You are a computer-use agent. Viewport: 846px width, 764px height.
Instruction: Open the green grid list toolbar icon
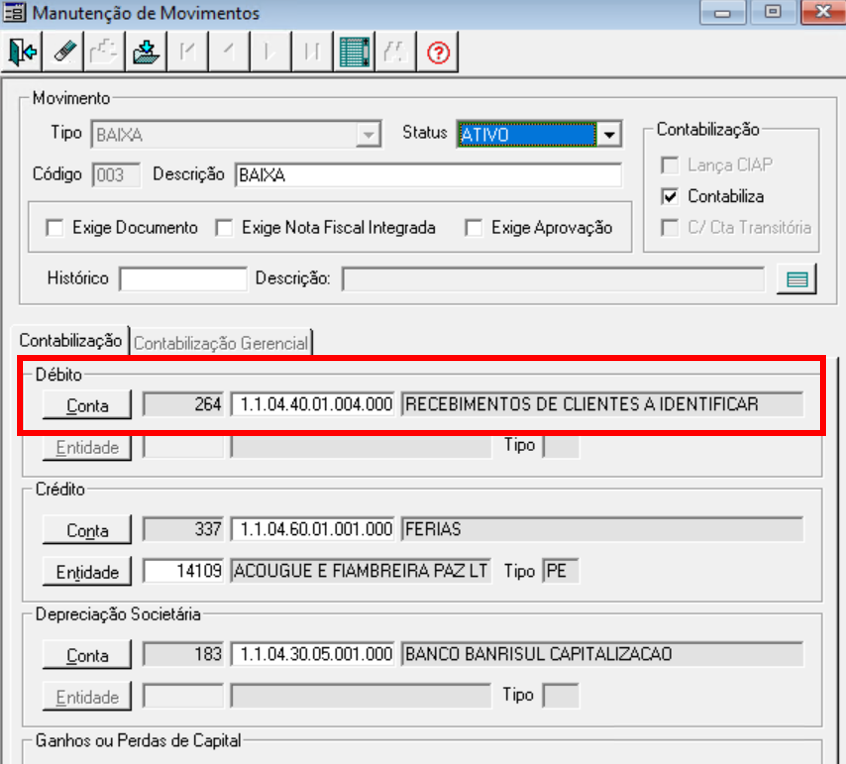coord(354,52)
